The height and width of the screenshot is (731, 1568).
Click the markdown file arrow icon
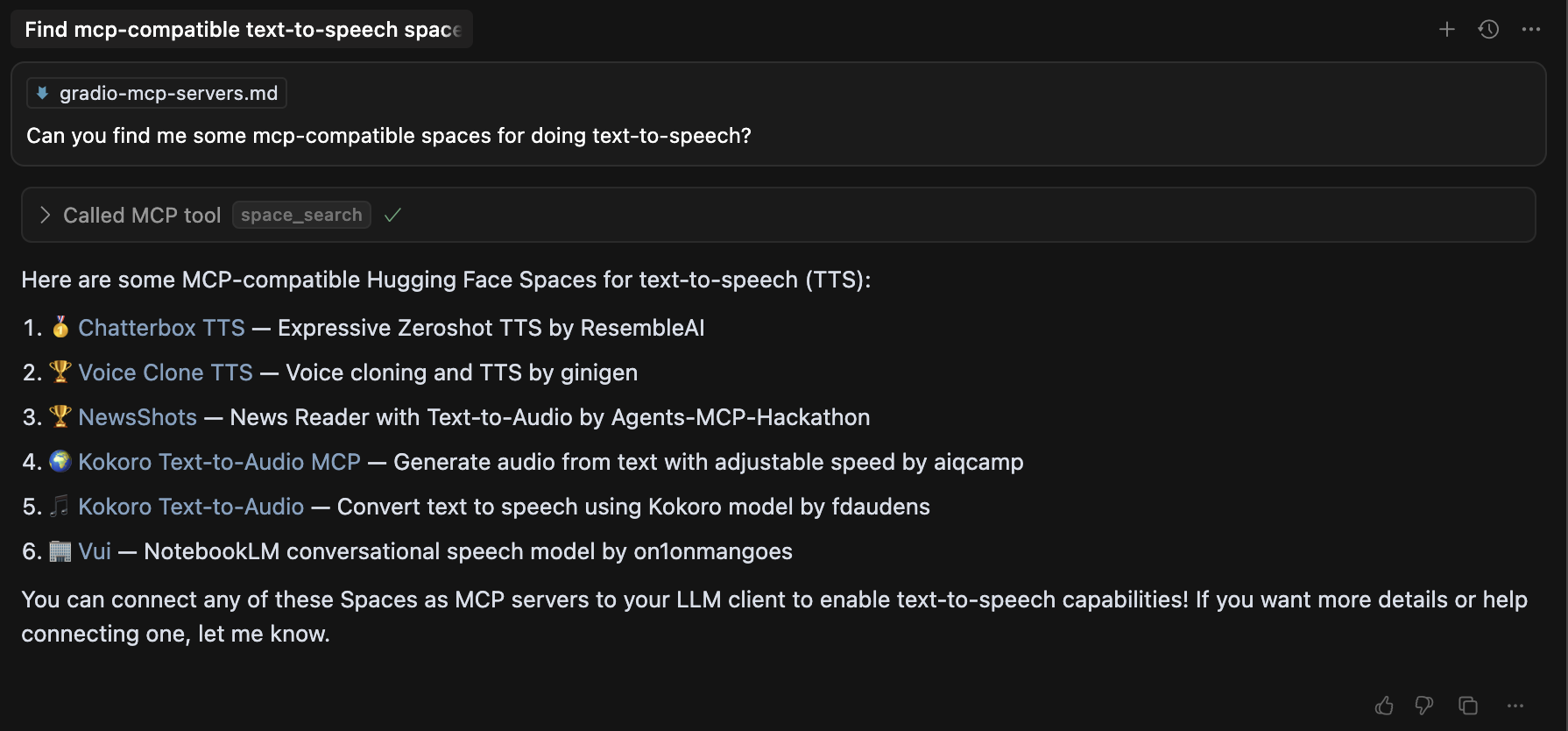pos(42,93)
